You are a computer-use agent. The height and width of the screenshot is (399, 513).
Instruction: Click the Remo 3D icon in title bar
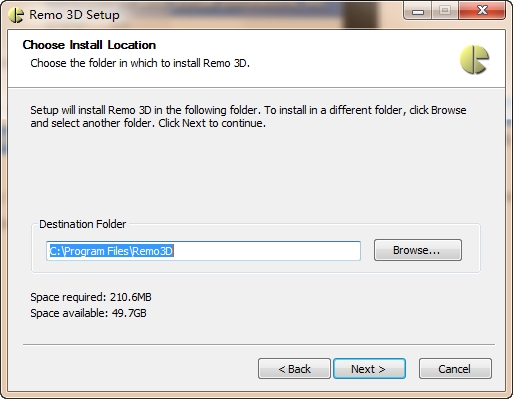point(16,15)
